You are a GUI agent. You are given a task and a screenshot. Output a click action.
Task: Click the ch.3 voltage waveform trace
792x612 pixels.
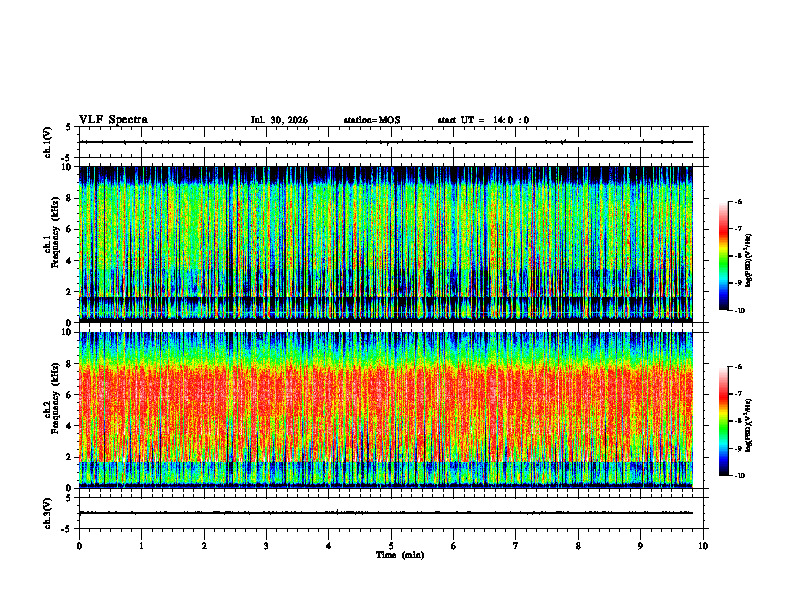click(x=386, y=513)
